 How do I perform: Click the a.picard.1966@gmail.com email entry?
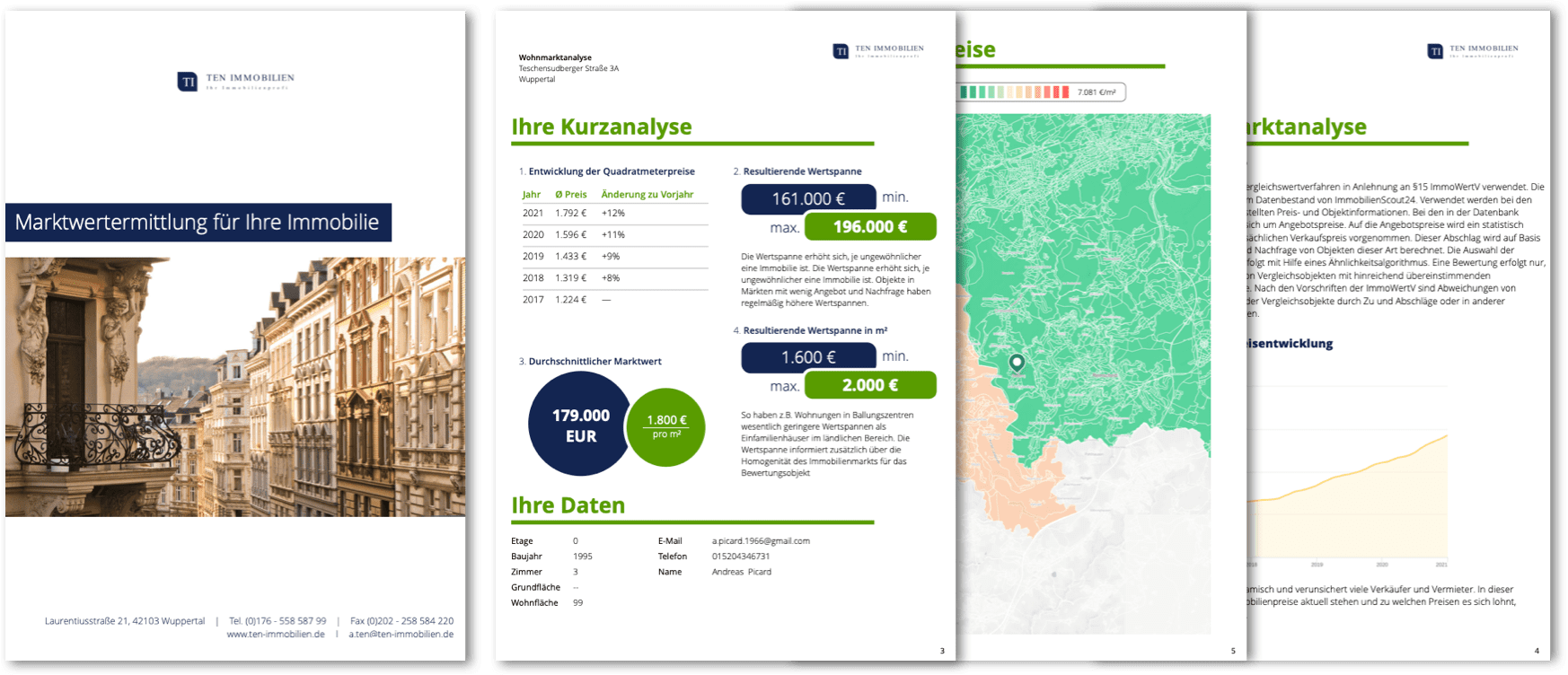[761, 541]
